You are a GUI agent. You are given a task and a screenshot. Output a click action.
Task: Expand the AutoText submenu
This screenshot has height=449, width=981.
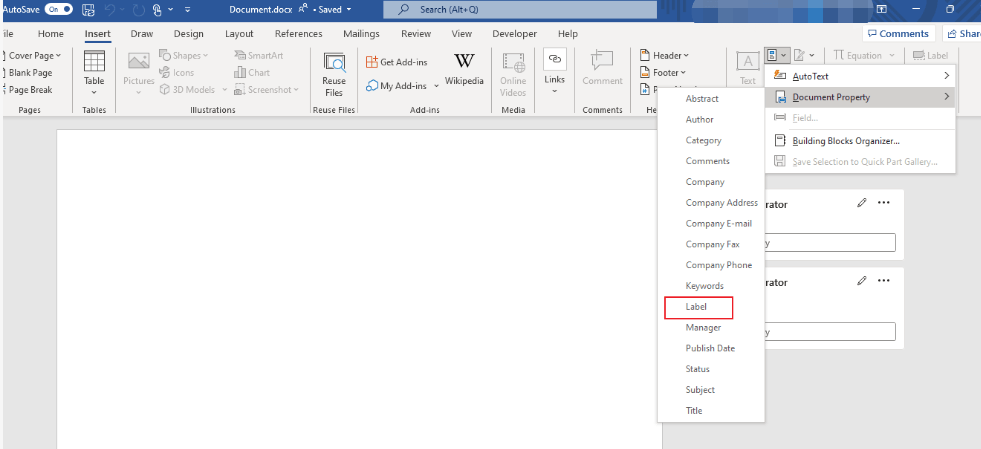(860, 76)
